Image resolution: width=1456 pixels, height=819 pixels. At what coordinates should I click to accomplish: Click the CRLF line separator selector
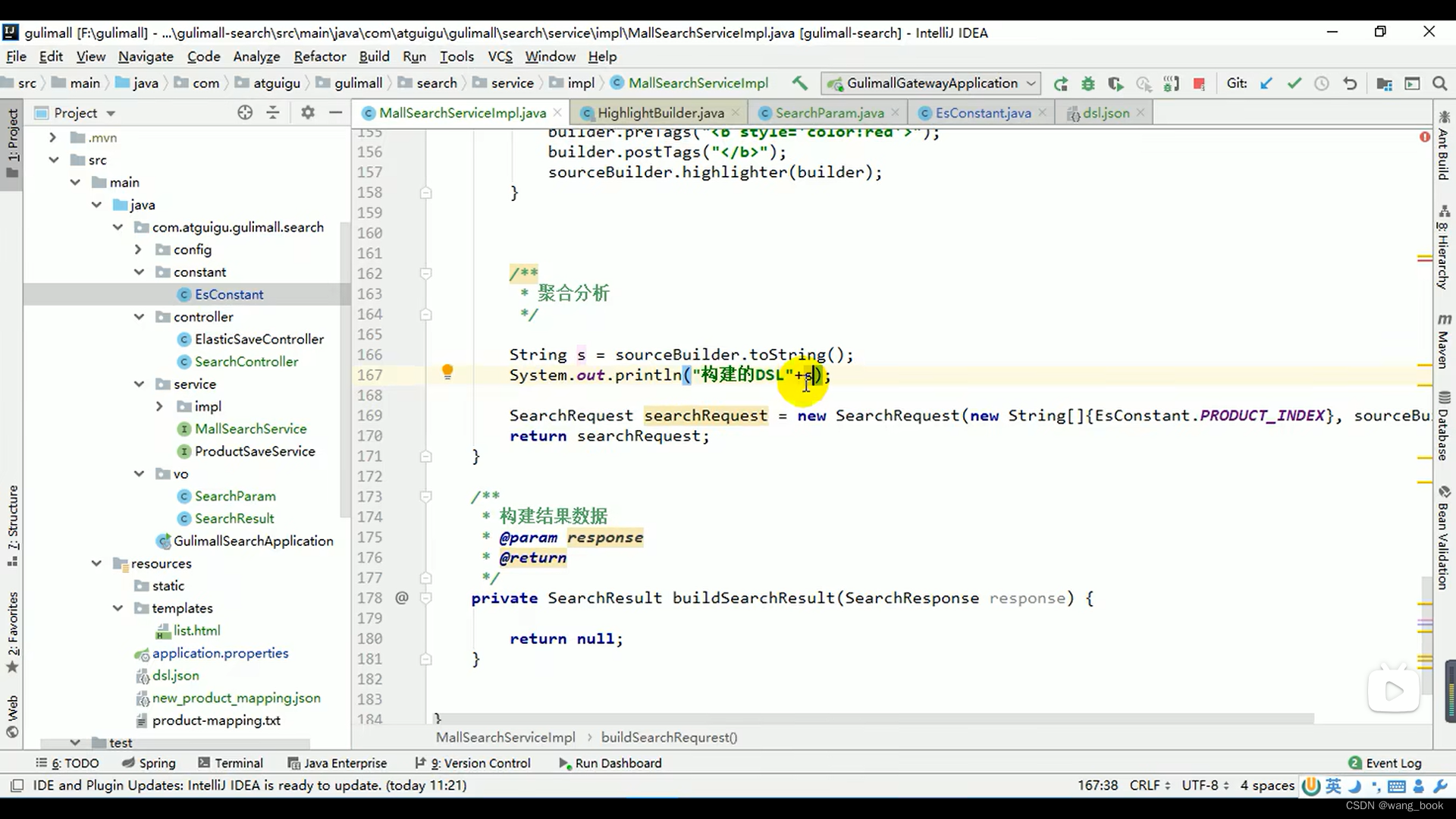(x=1150, y=786)
